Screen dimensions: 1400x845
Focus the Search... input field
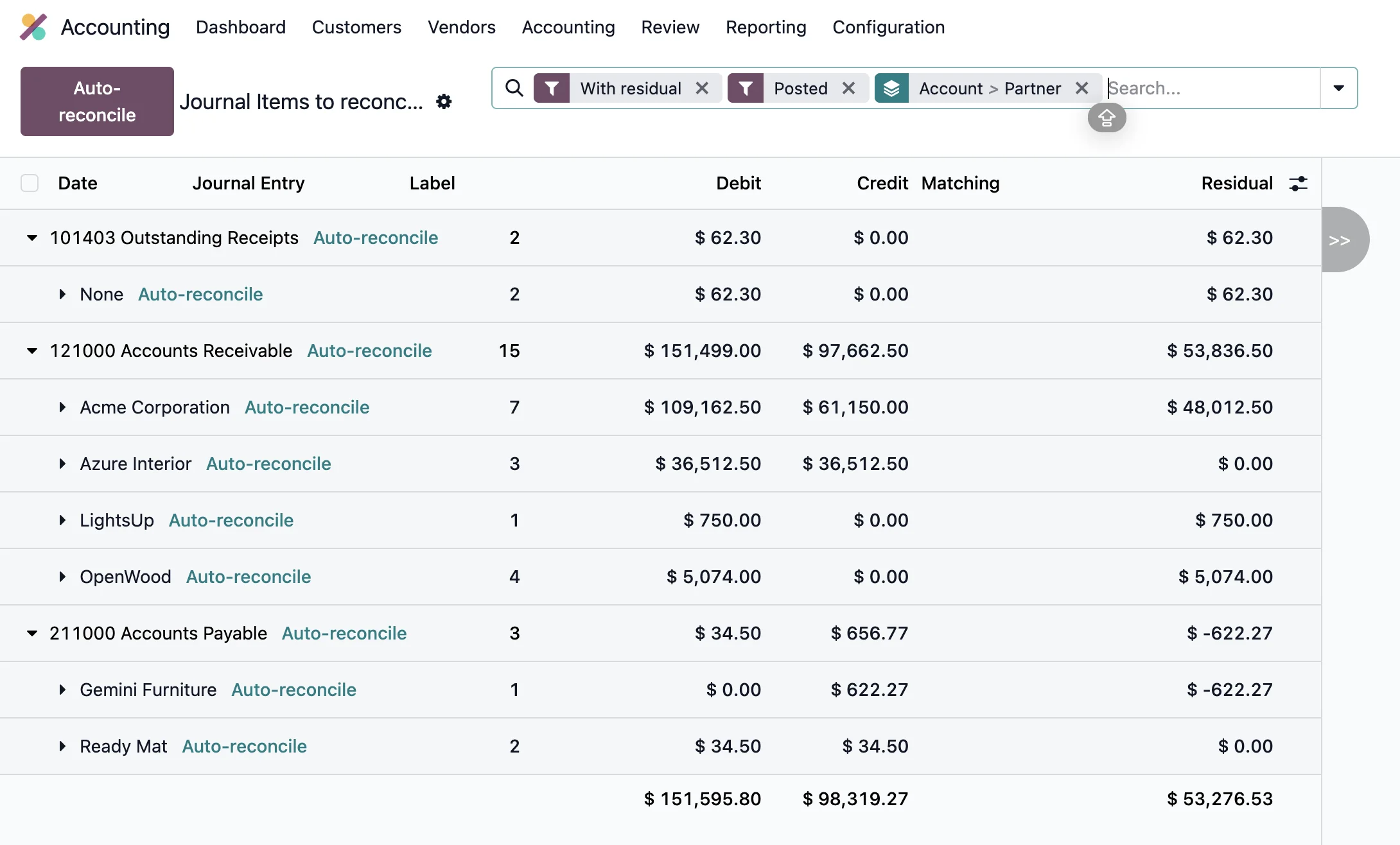pyautogui.click(x=1212, y=88)
